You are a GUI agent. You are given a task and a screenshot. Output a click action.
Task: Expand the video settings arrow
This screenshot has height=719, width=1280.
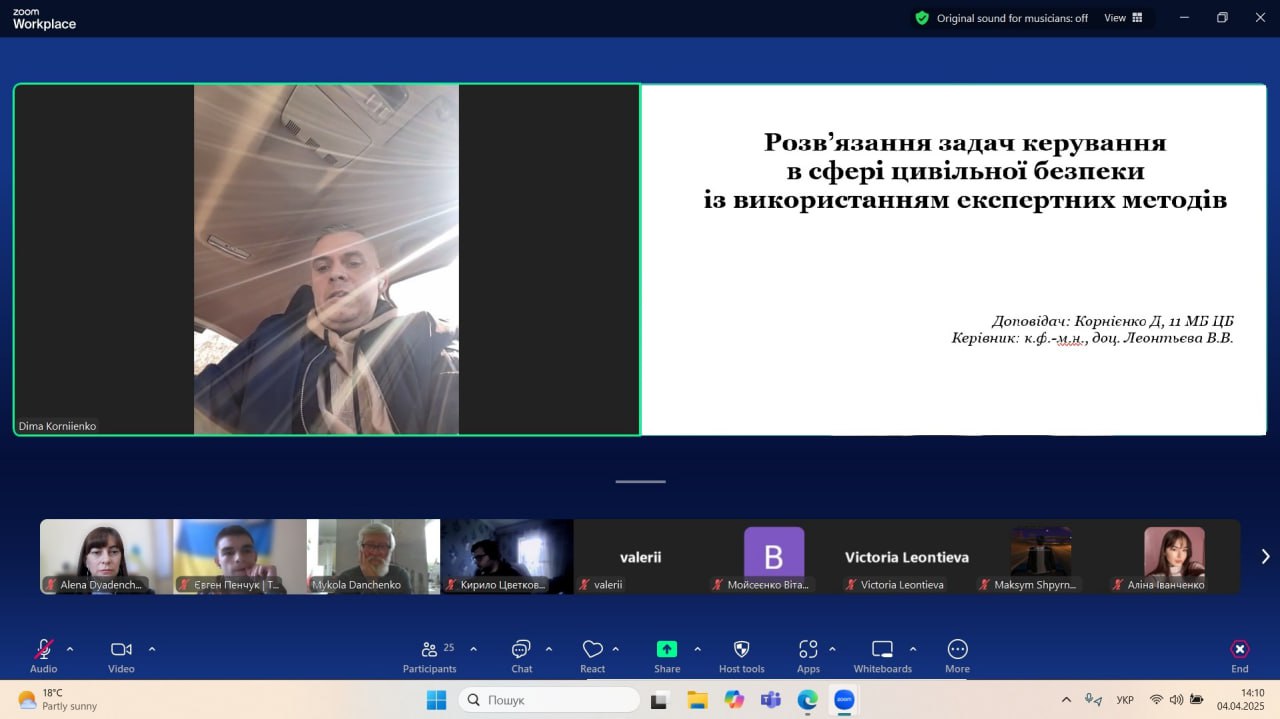[152, 649]
